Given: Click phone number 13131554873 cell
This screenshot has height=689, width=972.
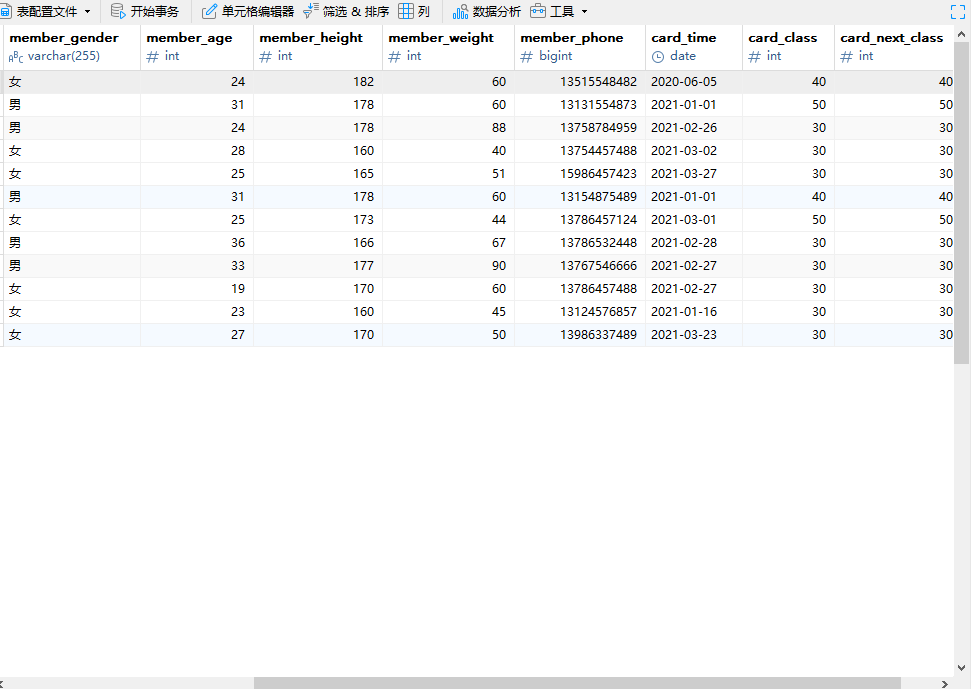Looking at the screenshot, I should (580, 105).
